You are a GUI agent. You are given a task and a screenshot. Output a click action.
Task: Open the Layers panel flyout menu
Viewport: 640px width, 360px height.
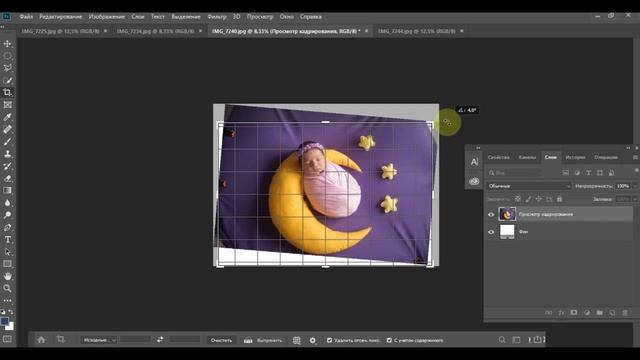(635, 157)
